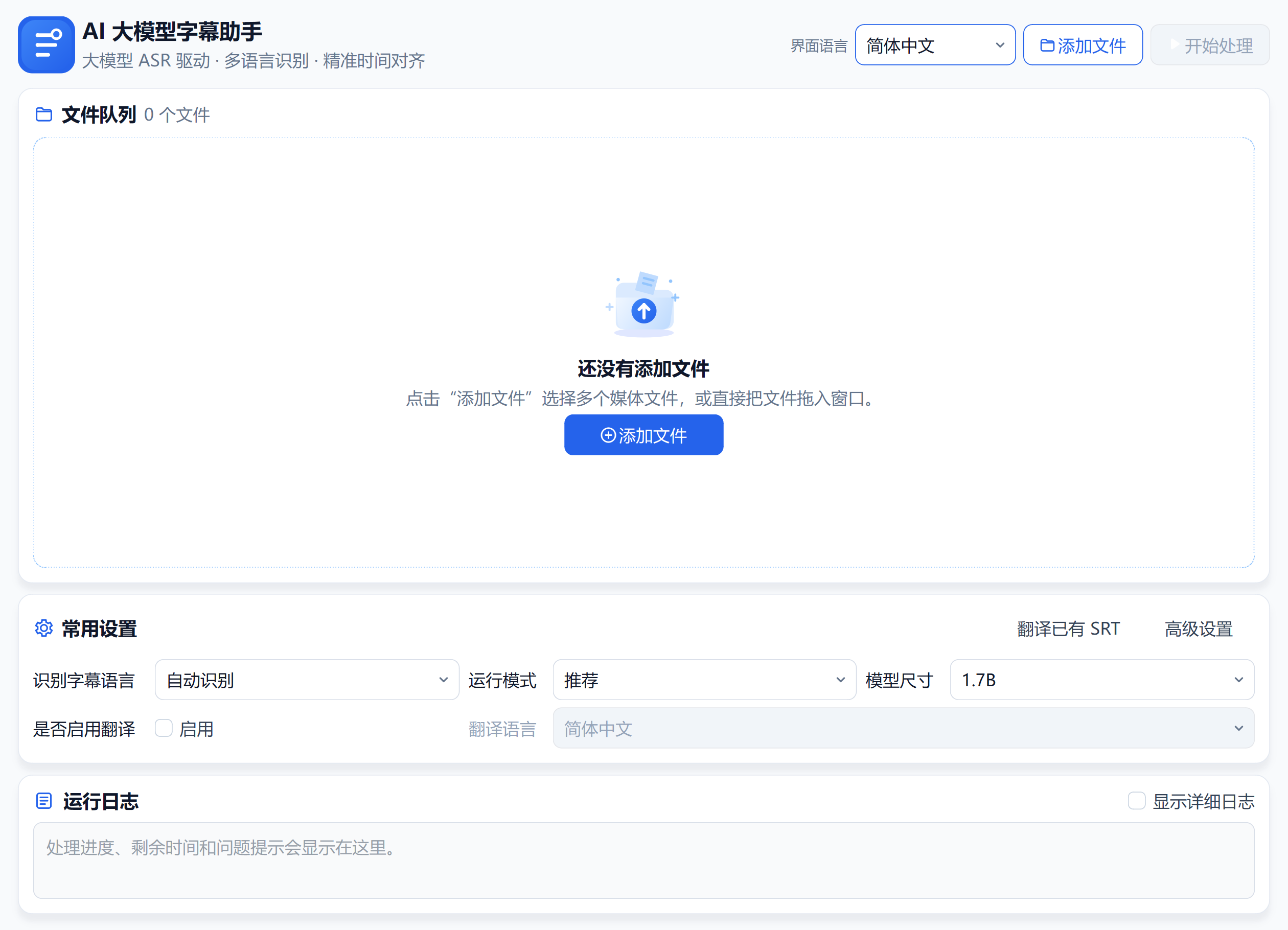Screen dimensions: 1288x930
Task: Click the 是否启用翻译 label
Action: [x=84, y=729]
